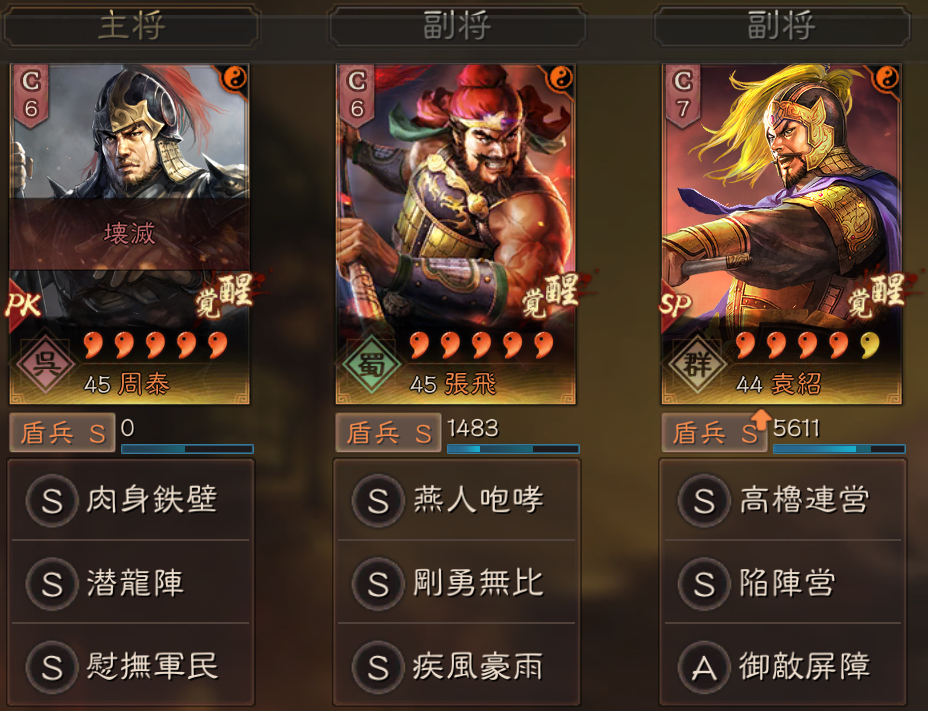Image resolution: width=928 pixels, height=711 pixels.
Task: Open the 張飛 general card portrait
Action: coord(456,234)
